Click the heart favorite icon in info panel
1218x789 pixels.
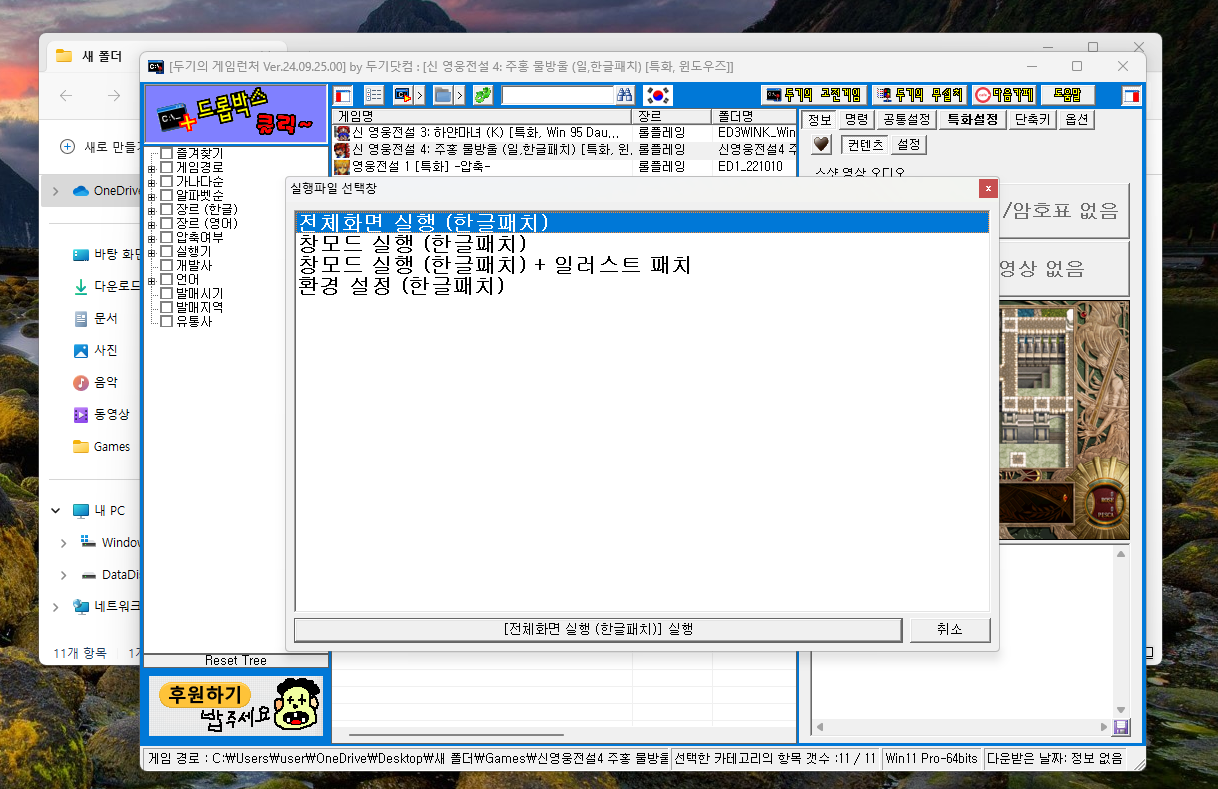(821, 145)
